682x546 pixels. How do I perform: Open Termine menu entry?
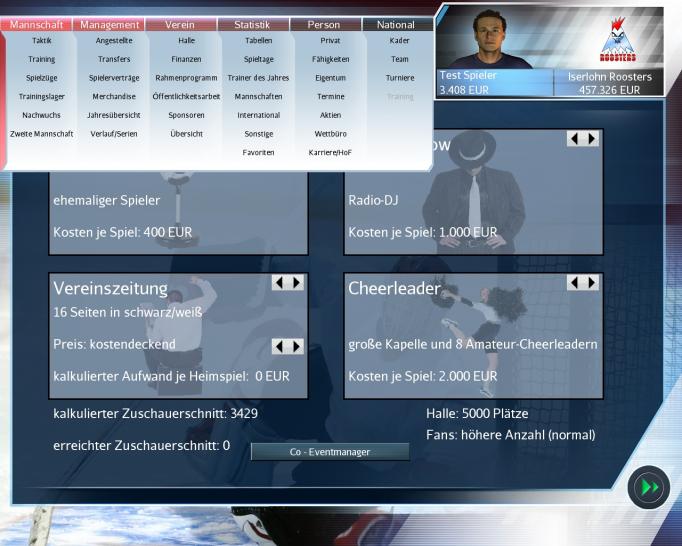point(331,97)
